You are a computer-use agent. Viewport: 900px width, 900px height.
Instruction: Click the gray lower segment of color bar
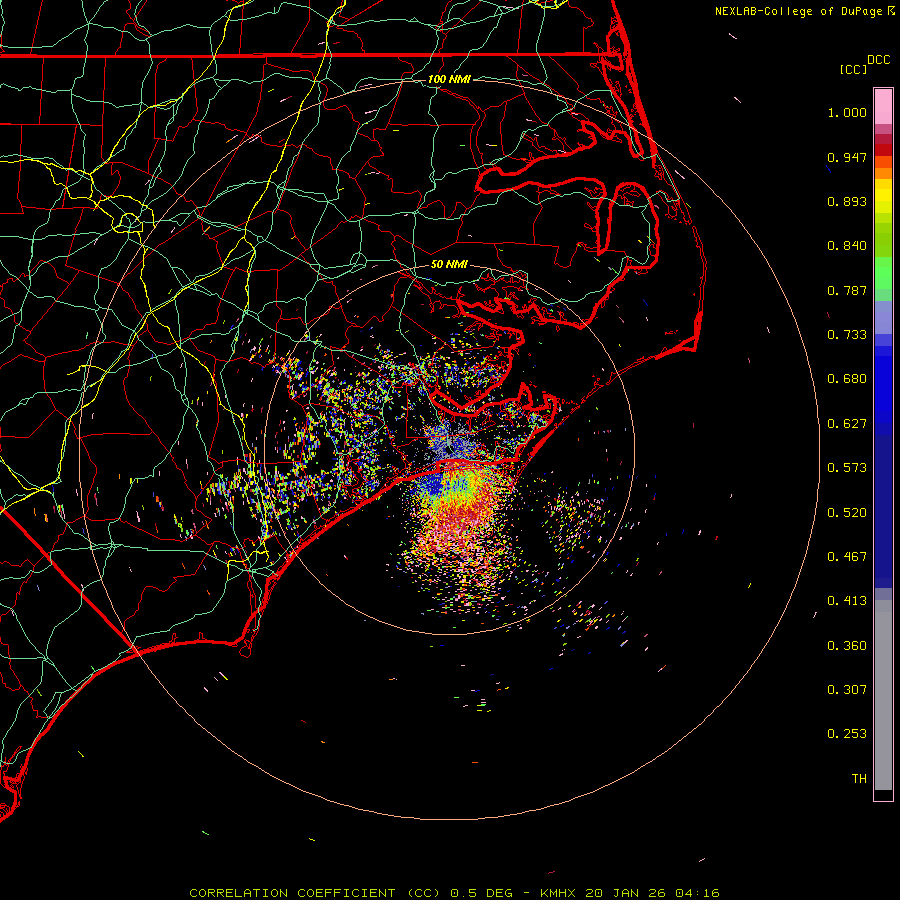[883, 695]
